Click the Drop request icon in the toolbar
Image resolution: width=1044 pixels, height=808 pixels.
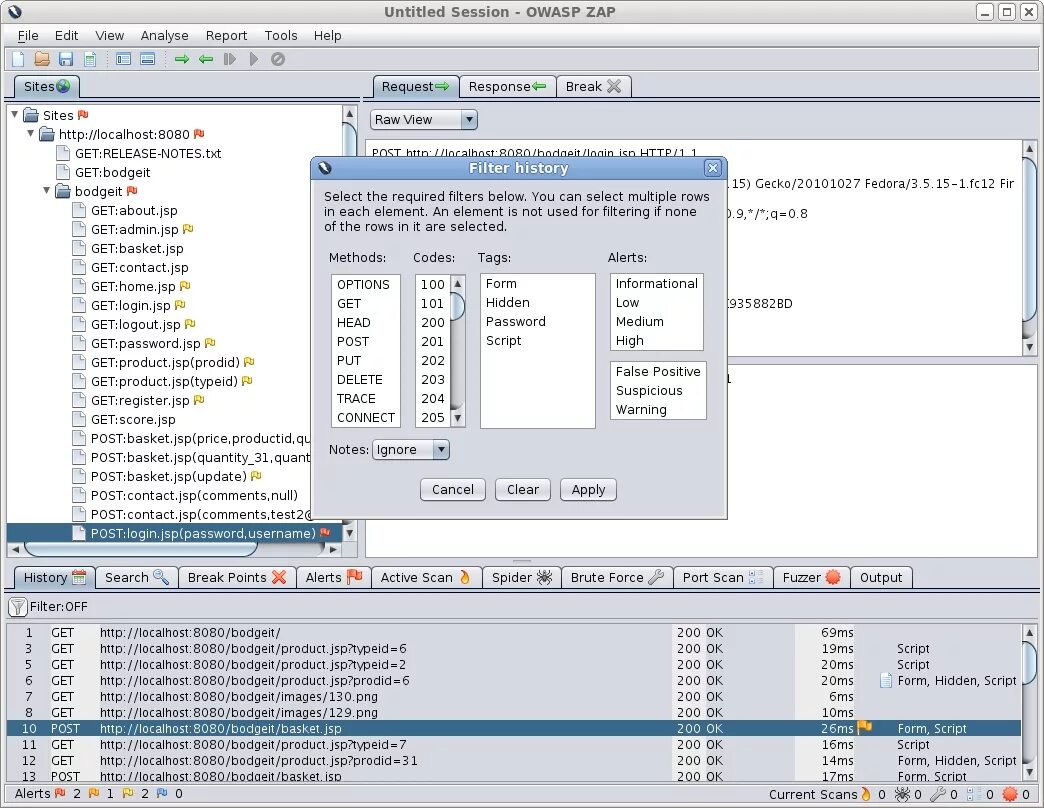(x=278, y=59)
